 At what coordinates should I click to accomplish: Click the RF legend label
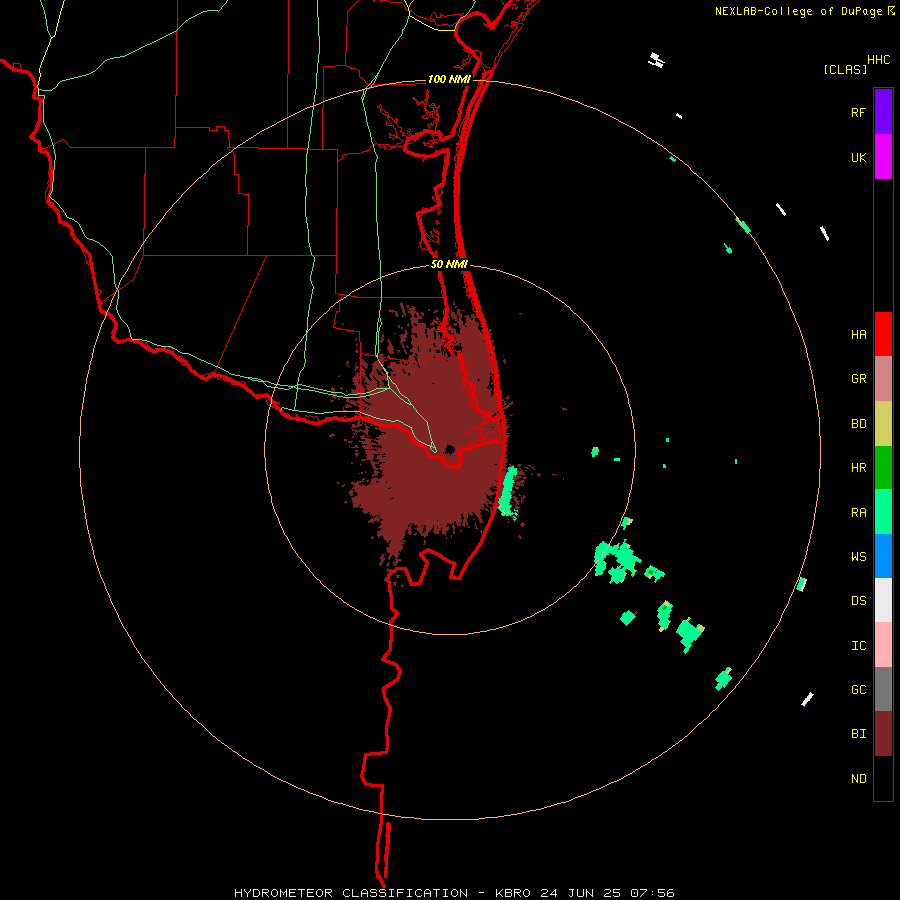click(858, 112)
